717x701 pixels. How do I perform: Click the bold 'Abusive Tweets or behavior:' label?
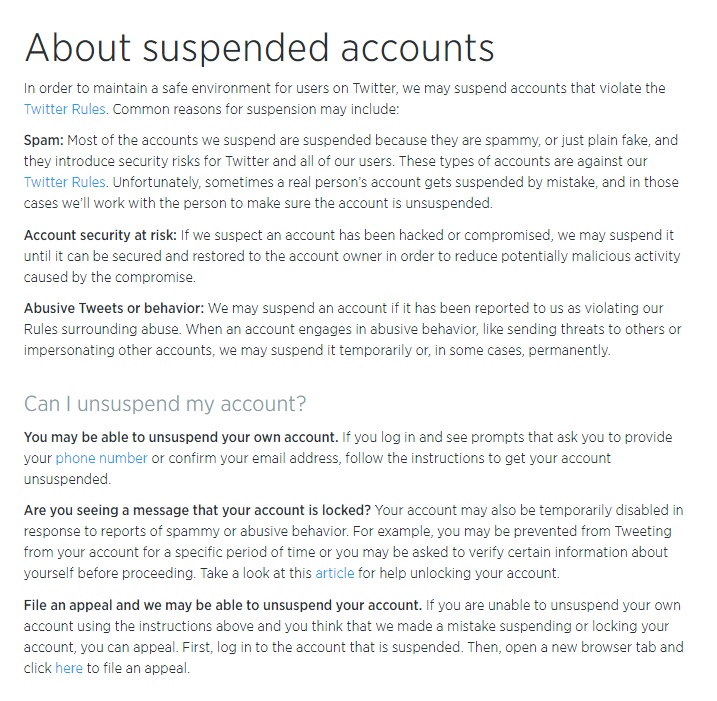(114, 308)
